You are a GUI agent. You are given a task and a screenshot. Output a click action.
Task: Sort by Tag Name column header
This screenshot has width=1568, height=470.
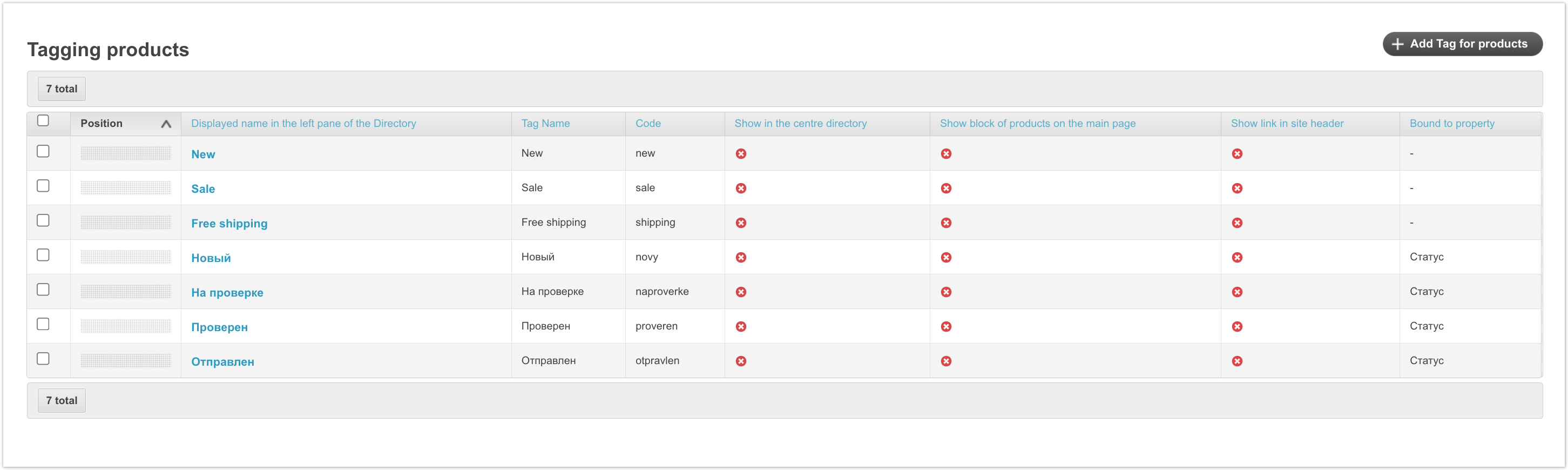pos(545,124)
